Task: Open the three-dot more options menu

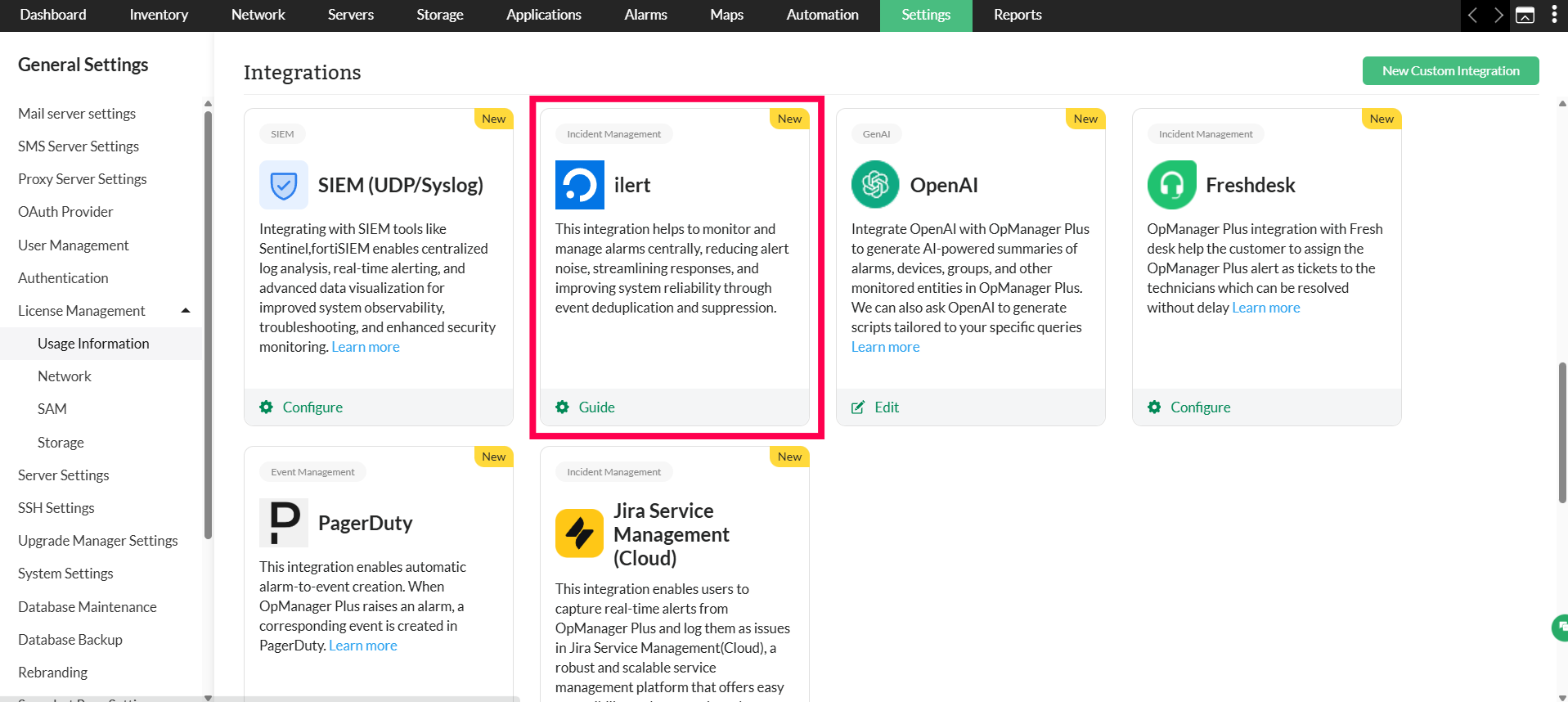Action: click(x=1554, y=15)
